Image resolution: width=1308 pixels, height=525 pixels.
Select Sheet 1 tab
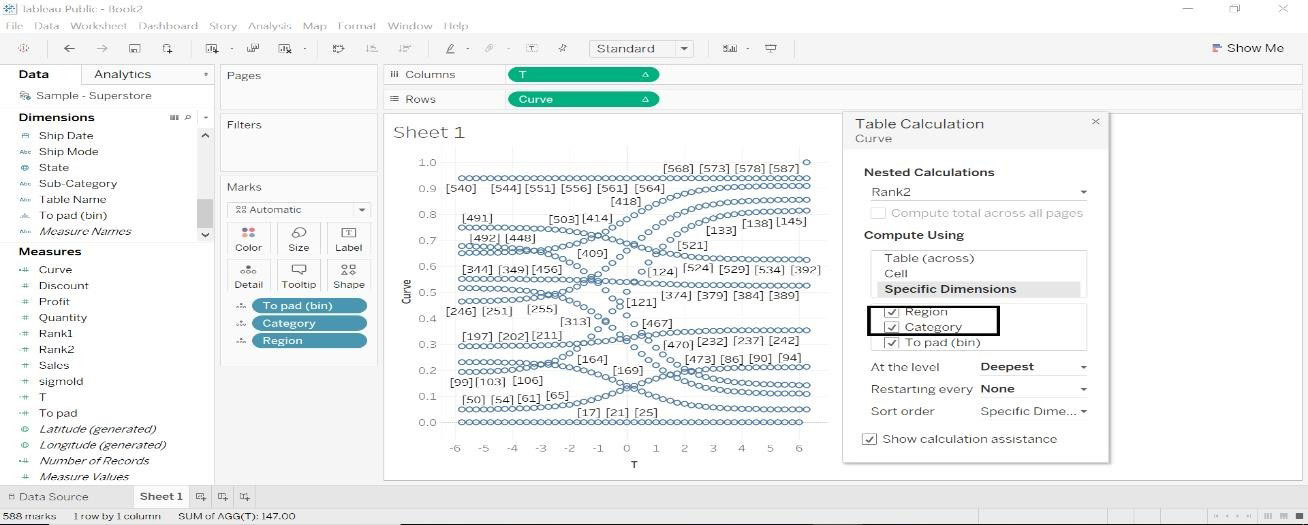160,496
